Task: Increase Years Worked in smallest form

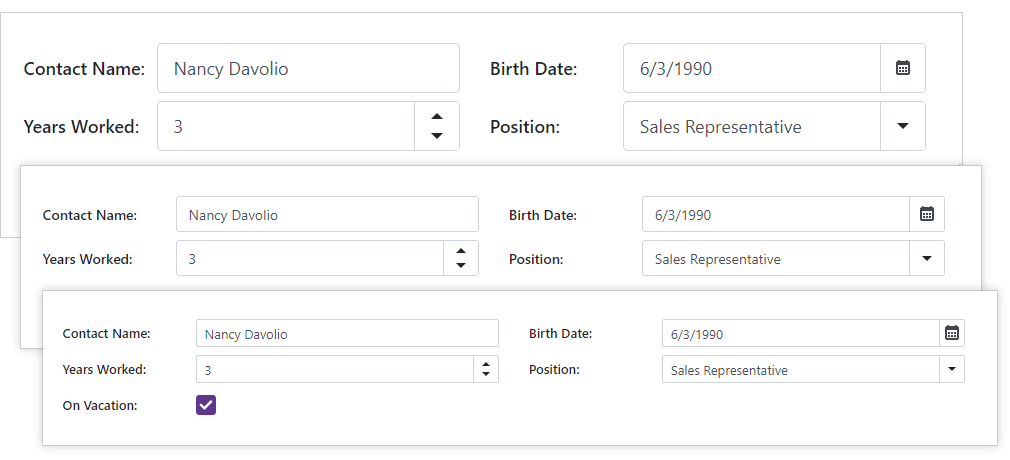Action: [x=485, y=364]
